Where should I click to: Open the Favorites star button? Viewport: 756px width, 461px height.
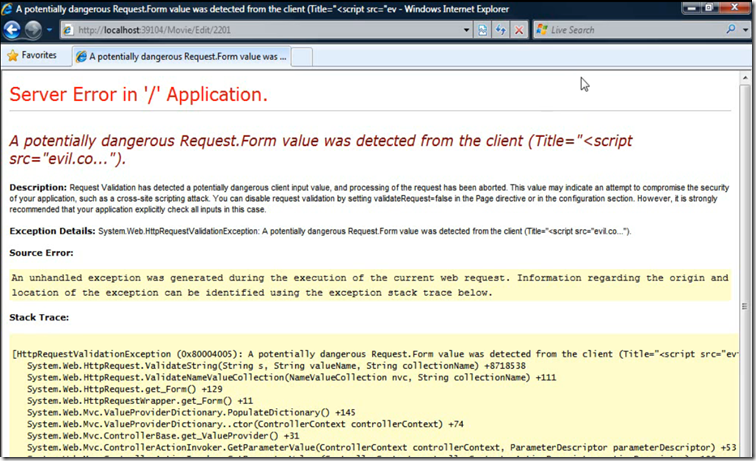(x=32, y=55)
